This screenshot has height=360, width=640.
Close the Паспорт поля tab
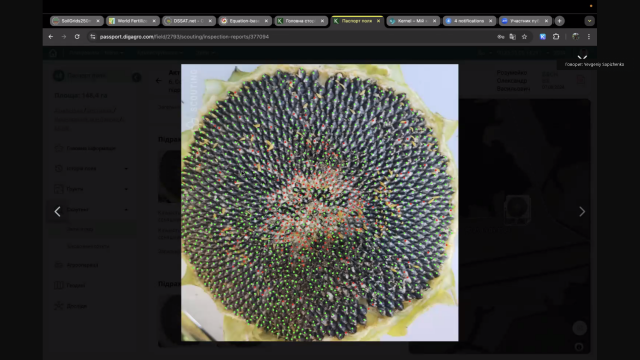click(378, 21)
